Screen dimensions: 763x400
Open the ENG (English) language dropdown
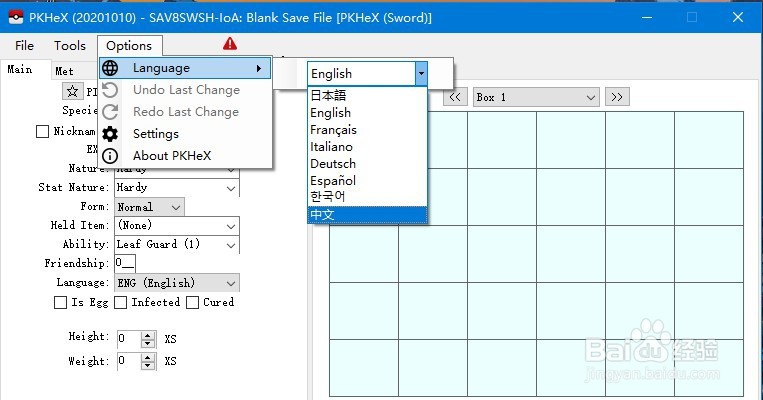[177, 283]
